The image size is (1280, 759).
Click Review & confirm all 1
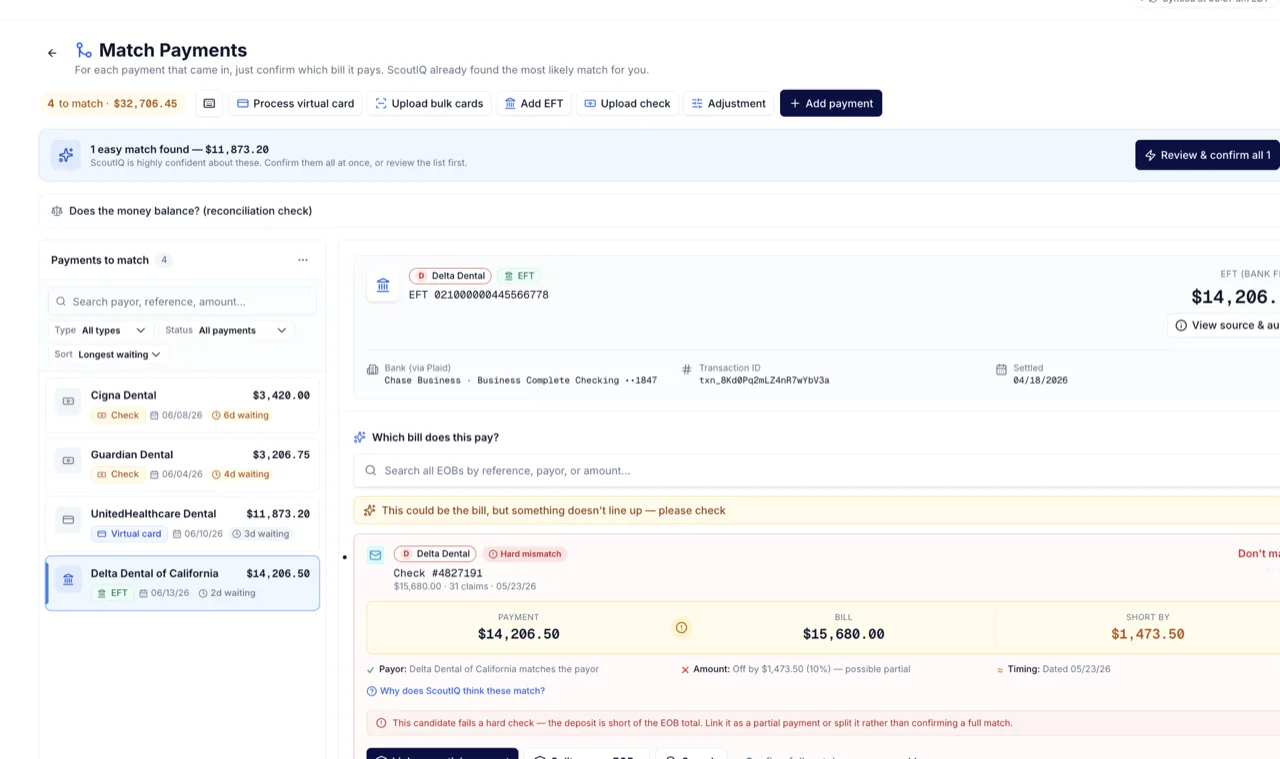pos(1207,155)
